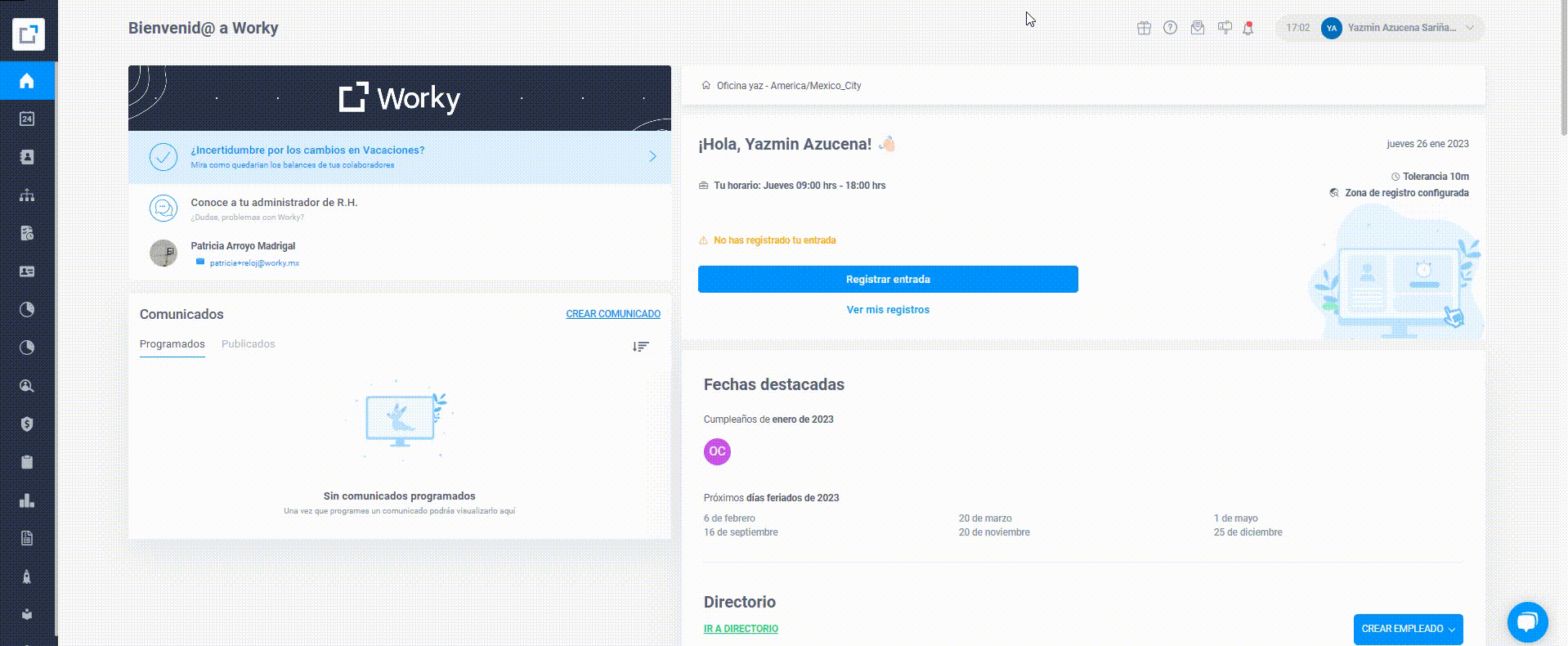Click the megaphone announcements icon

(1225, 28)
